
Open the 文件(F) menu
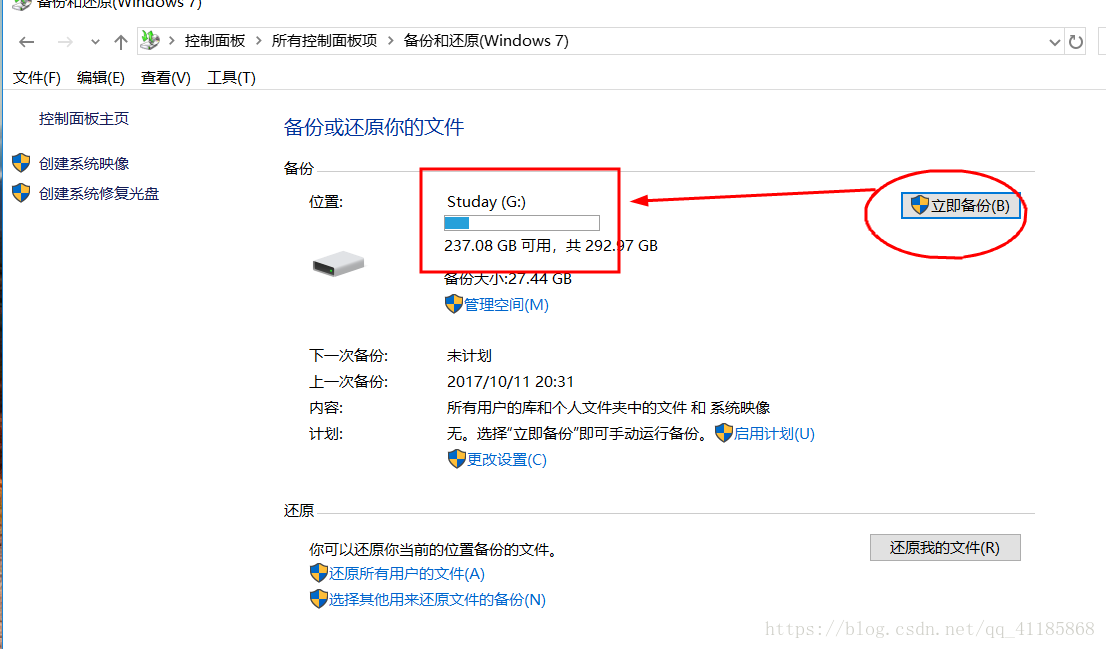[37, 78]
